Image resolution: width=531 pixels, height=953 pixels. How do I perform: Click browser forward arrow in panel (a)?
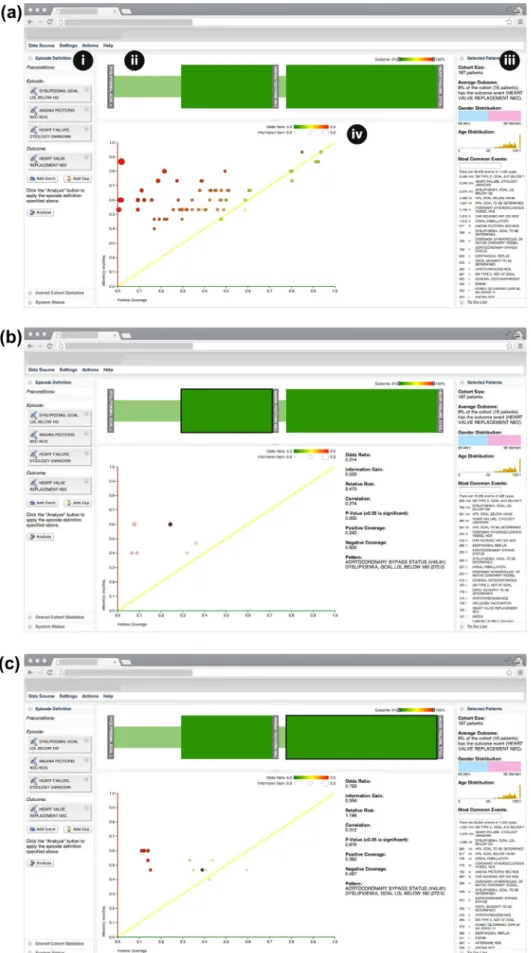(x=39, y=21)
